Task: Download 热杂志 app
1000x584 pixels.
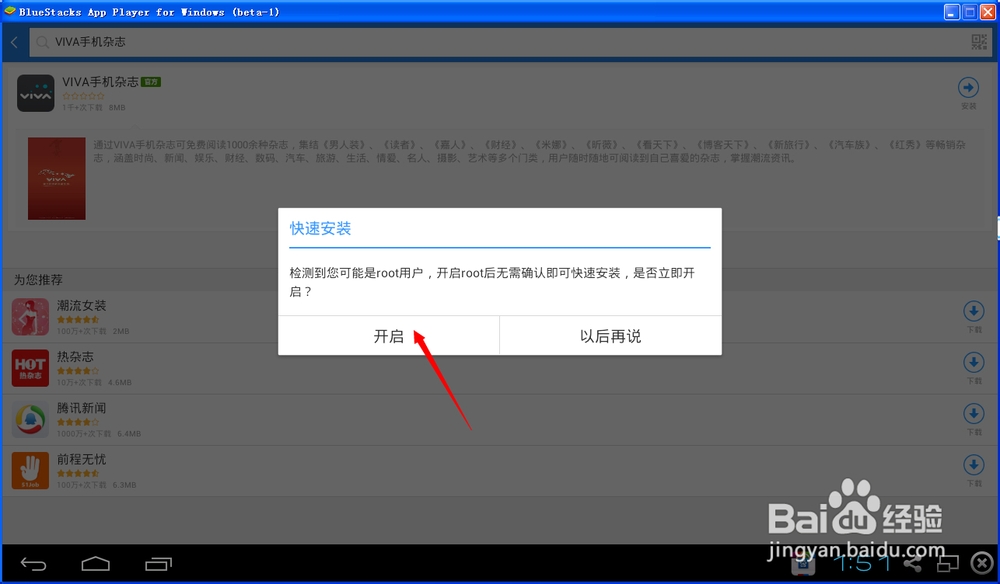Action: click(973, 362)
